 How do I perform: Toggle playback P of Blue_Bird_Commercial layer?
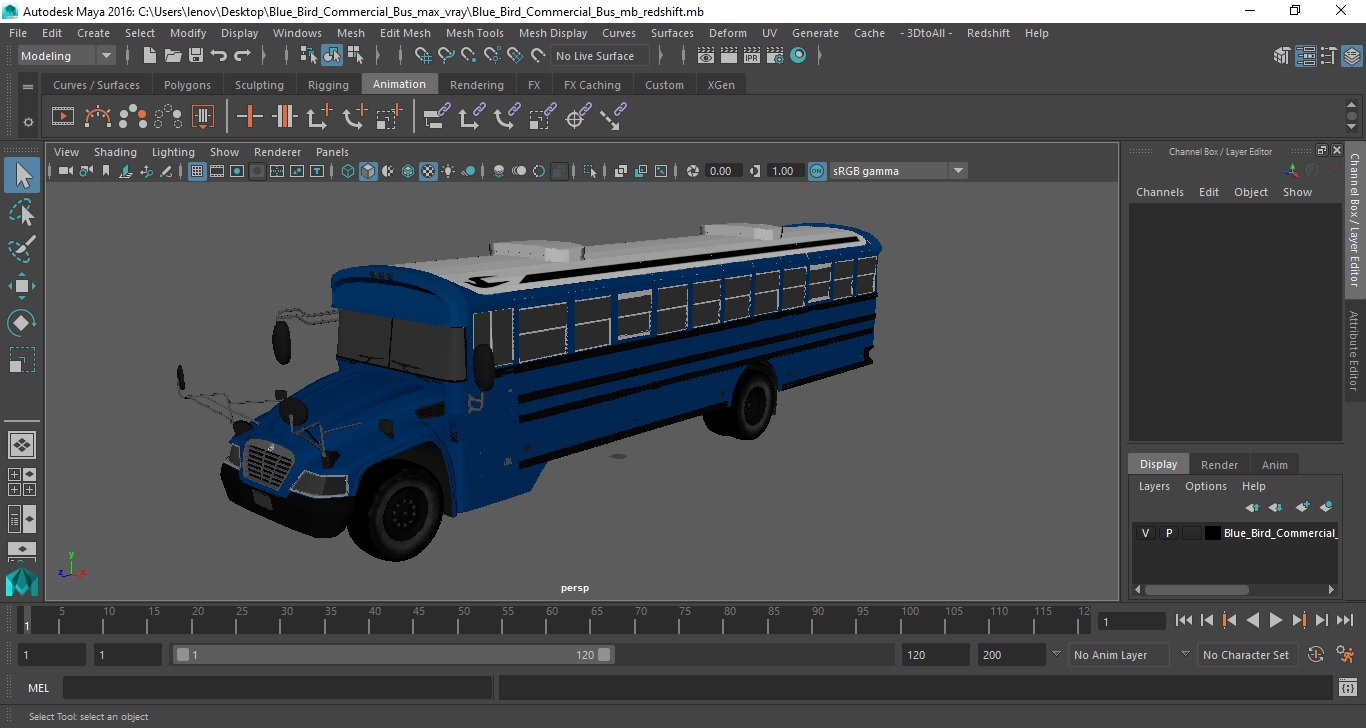[x=1168, y=533]
